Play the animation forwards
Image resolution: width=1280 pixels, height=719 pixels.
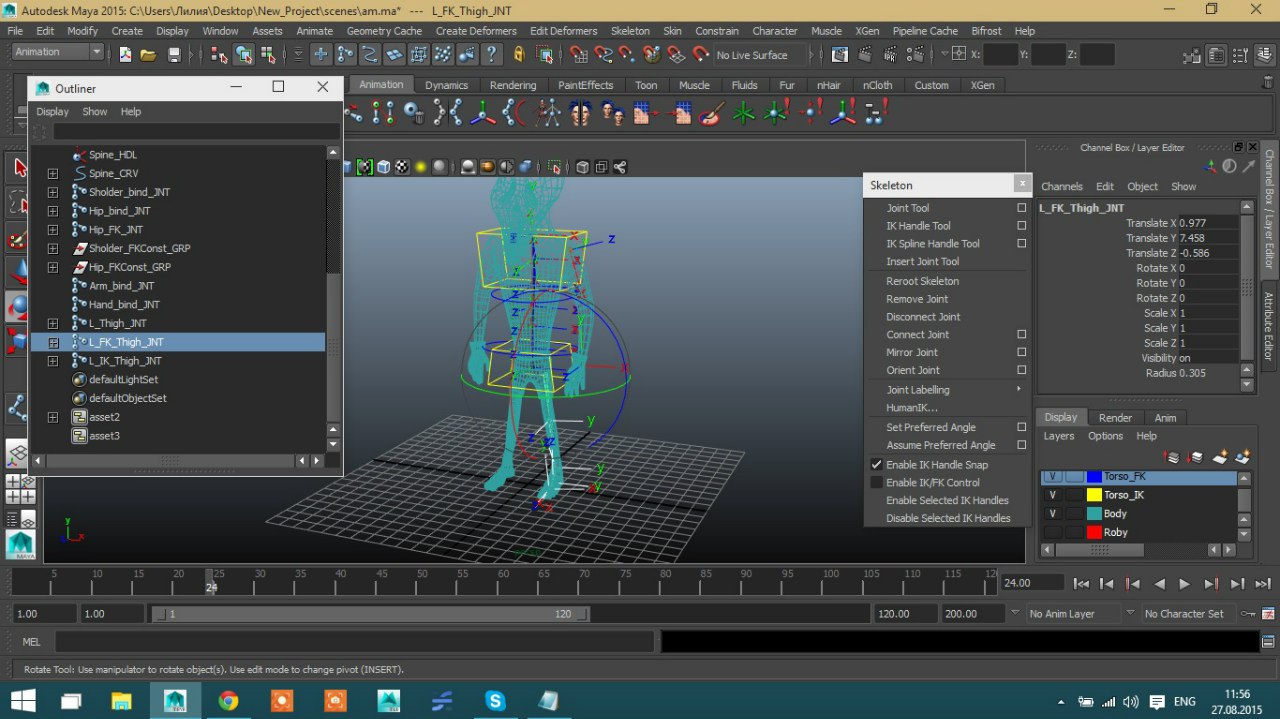click(x=1185, y=584)
